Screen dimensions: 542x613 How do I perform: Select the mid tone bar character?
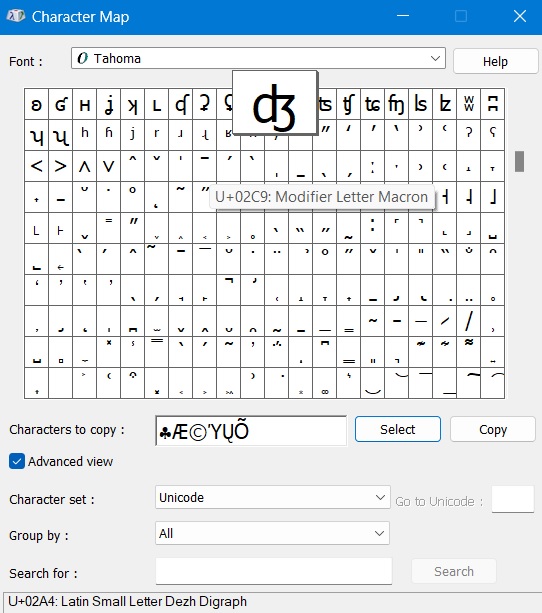[445, 197]
